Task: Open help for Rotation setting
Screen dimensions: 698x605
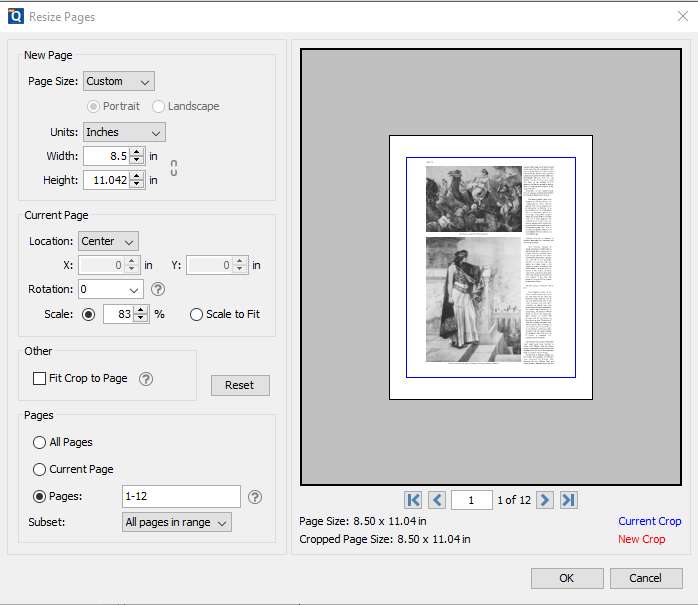Action: point(158,289)
